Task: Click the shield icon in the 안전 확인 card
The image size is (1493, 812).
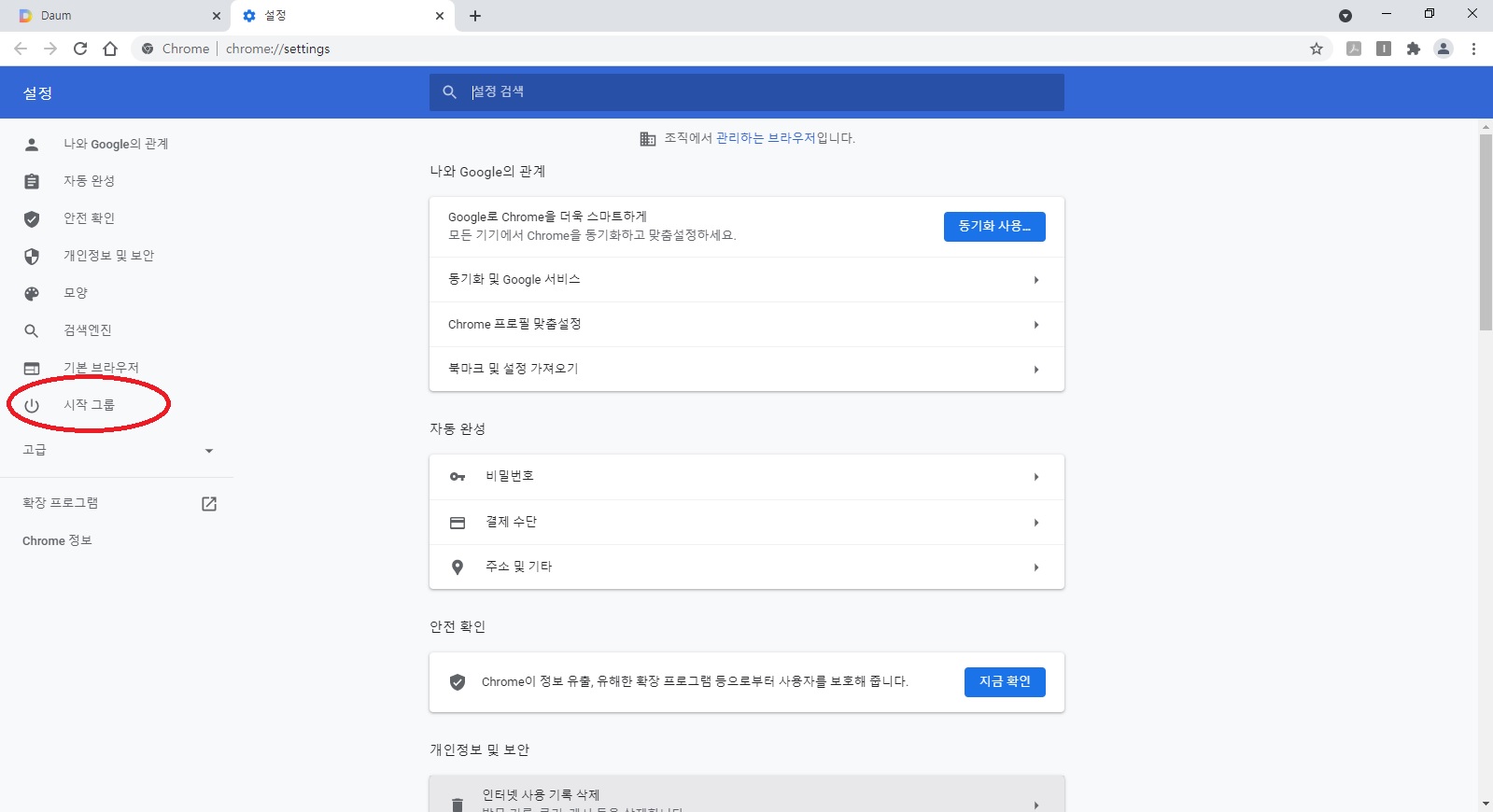Action: [x=458, y=682]
